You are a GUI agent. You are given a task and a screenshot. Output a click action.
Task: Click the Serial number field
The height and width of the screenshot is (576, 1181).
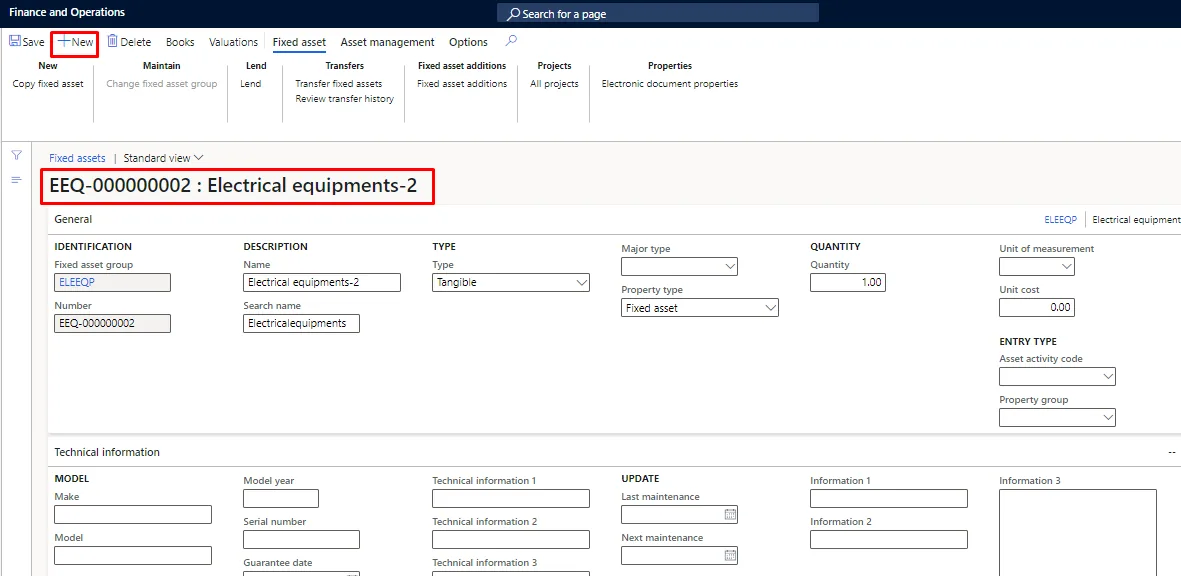(x=301, y=539)
